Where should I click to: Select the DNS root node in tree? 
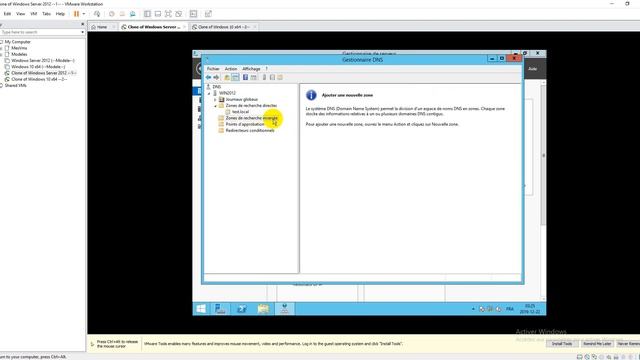[216, 87]
